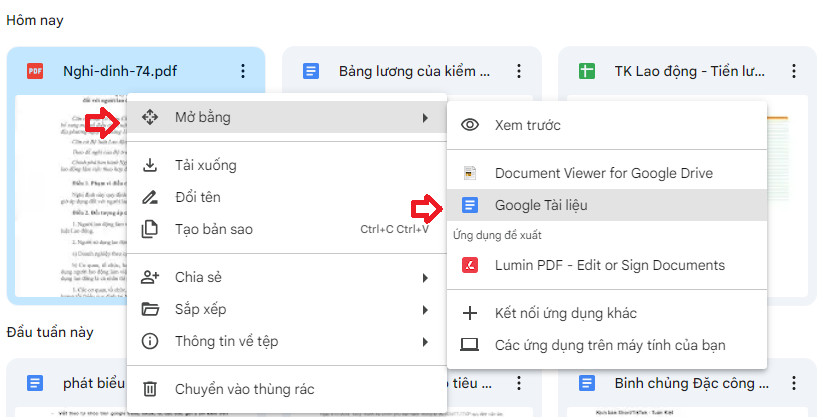Select Tải xuống from context menu
This screenshot has width=833, height=417.
click(205, 165)
